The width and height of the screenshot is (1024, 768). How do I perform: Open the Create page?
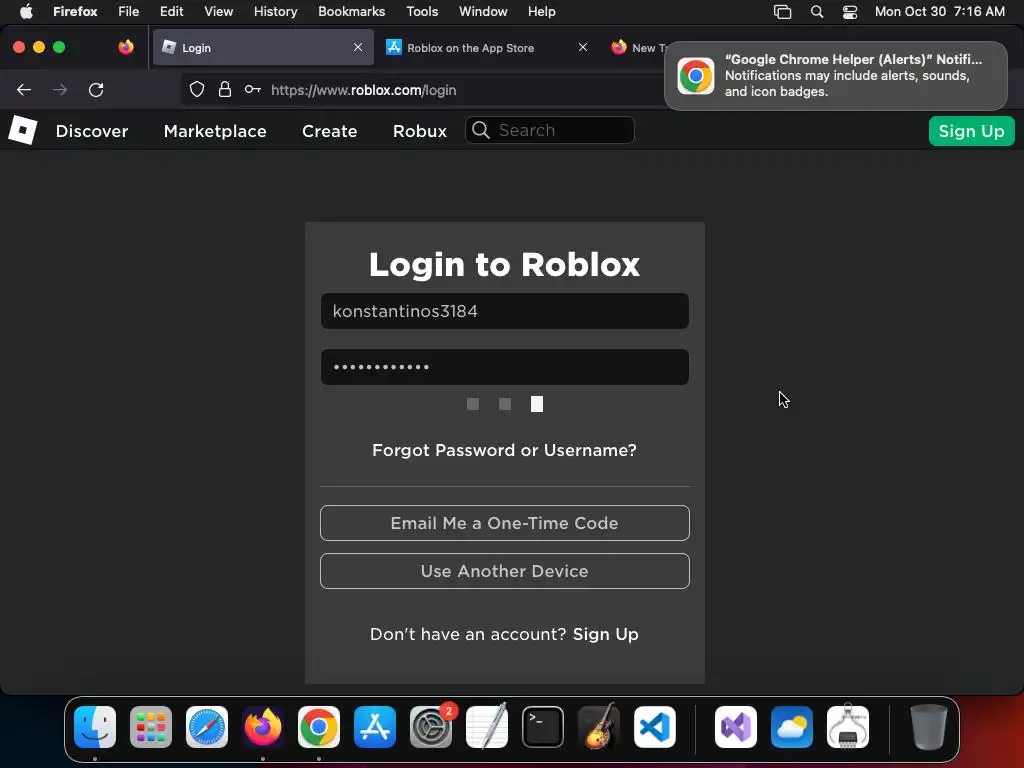pyautogui.click(x=330, y=131)
